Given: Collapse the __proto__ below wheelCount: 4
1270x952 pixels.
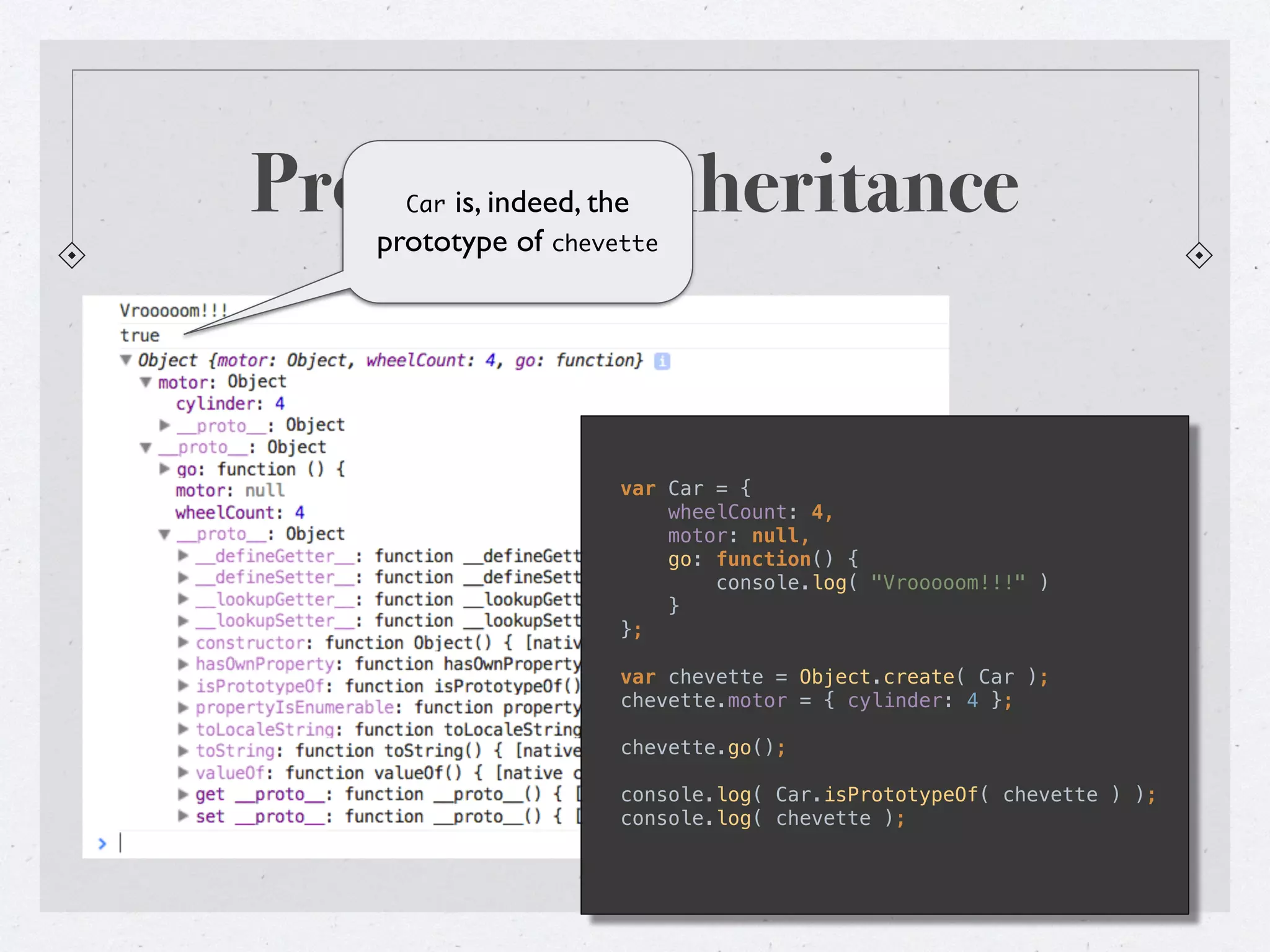Looking at the screenshot, I should [164, 534].
